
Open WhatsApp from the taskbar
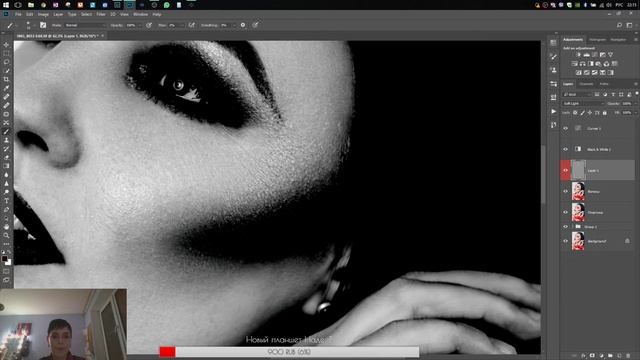[167, 5]
